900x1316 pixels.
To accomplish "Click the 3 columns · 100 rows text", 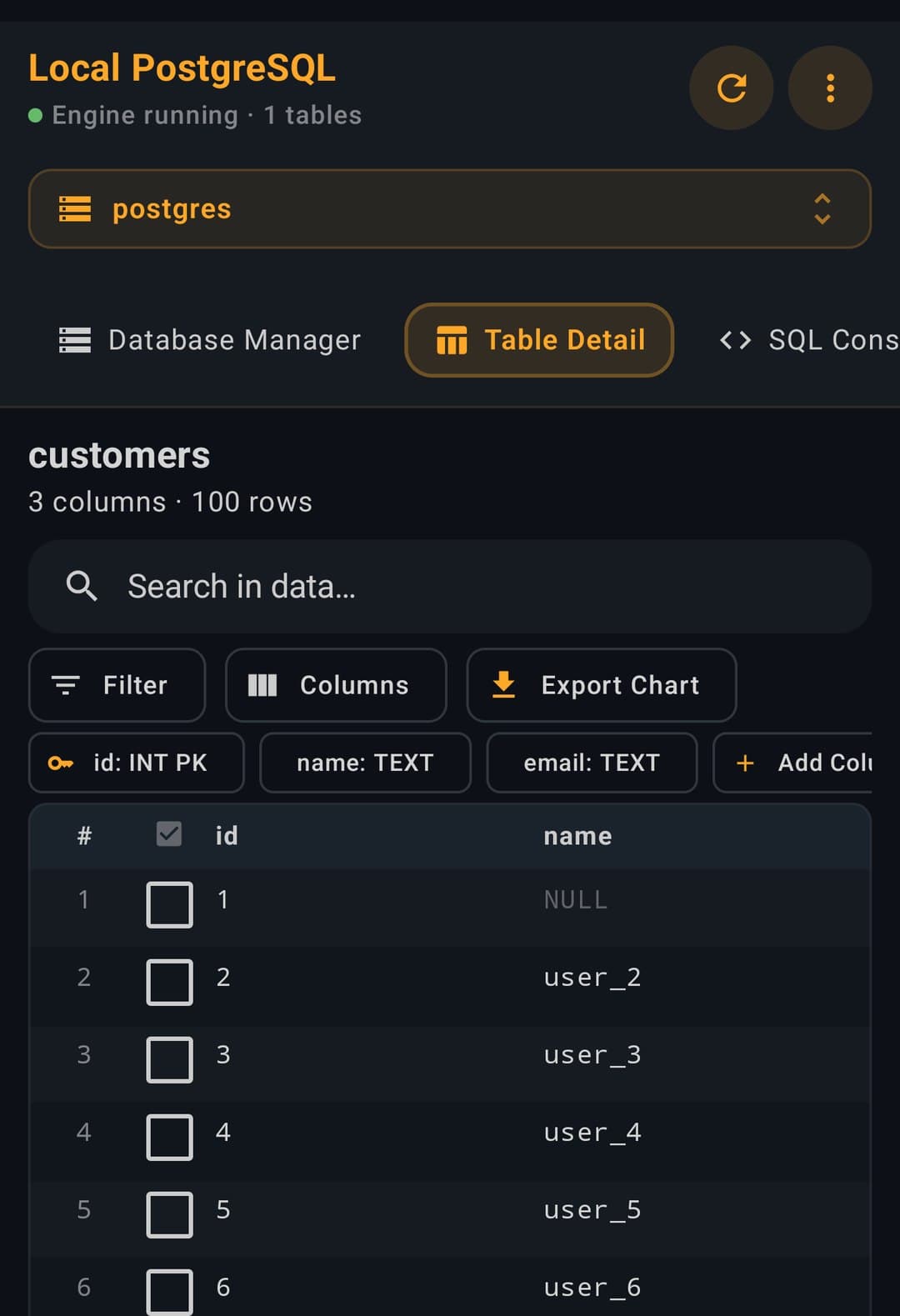I will pos(170,502).
